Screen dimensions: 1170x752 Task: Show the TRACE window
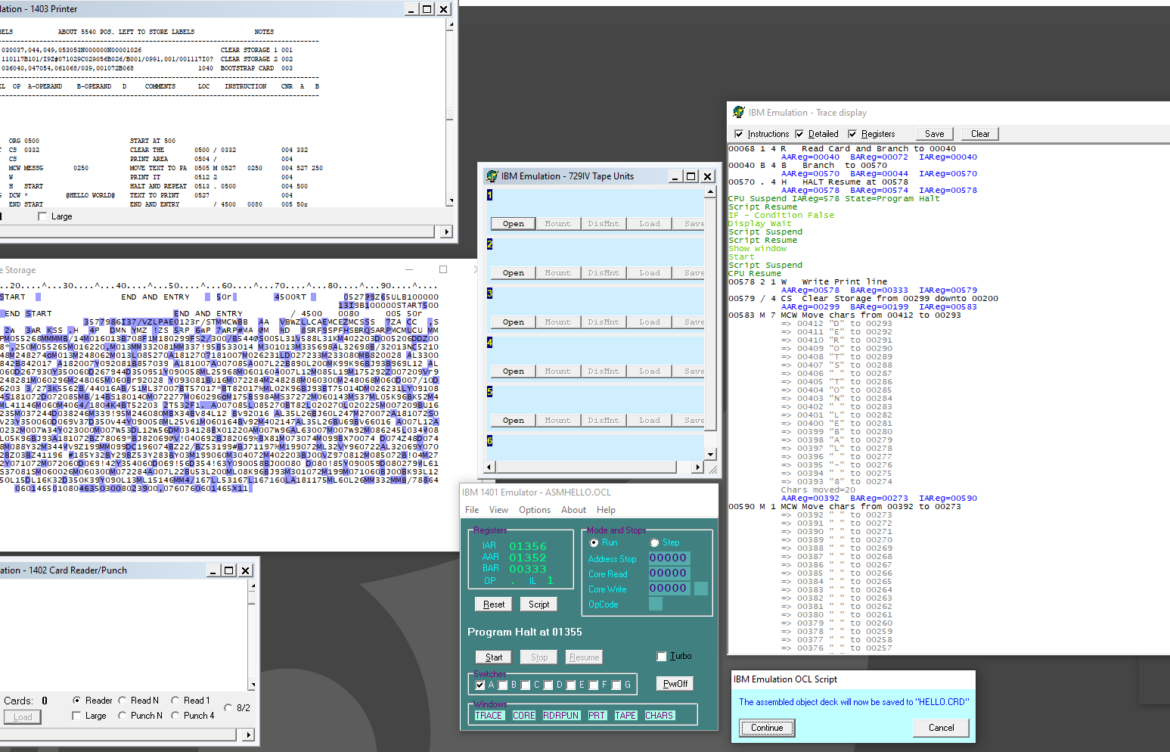[489, 715]
